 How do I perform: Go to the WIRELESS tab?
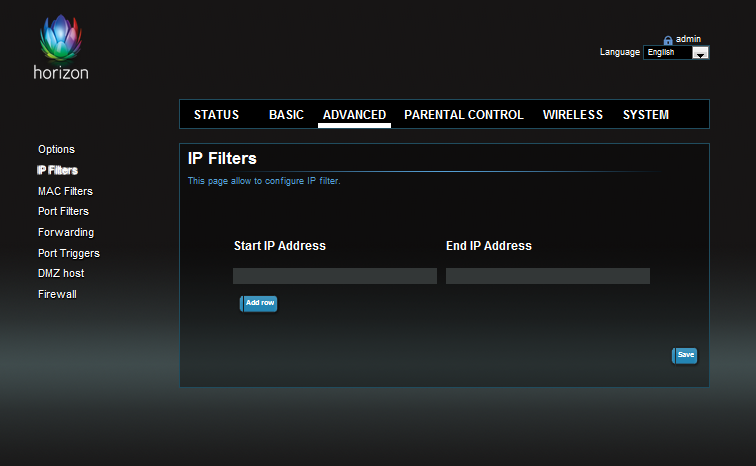click(x=573, y=115)
